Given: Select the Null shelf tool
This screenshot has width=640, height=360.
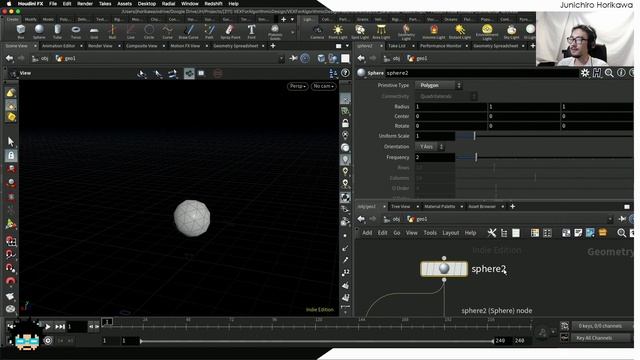Looking at the screenshot, I should [x=113, y=31].
